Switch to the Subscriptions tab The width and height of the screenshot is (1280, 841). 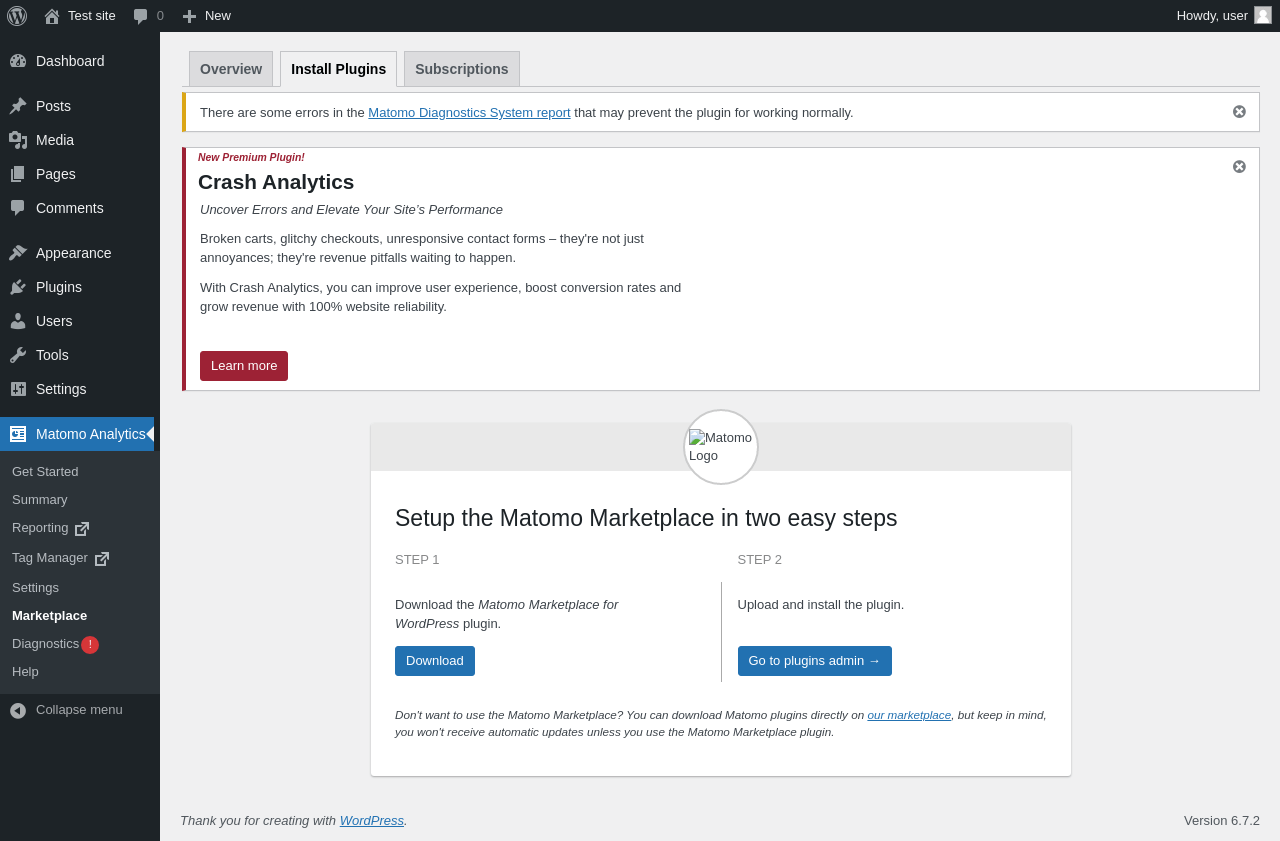tap(461, 69)
